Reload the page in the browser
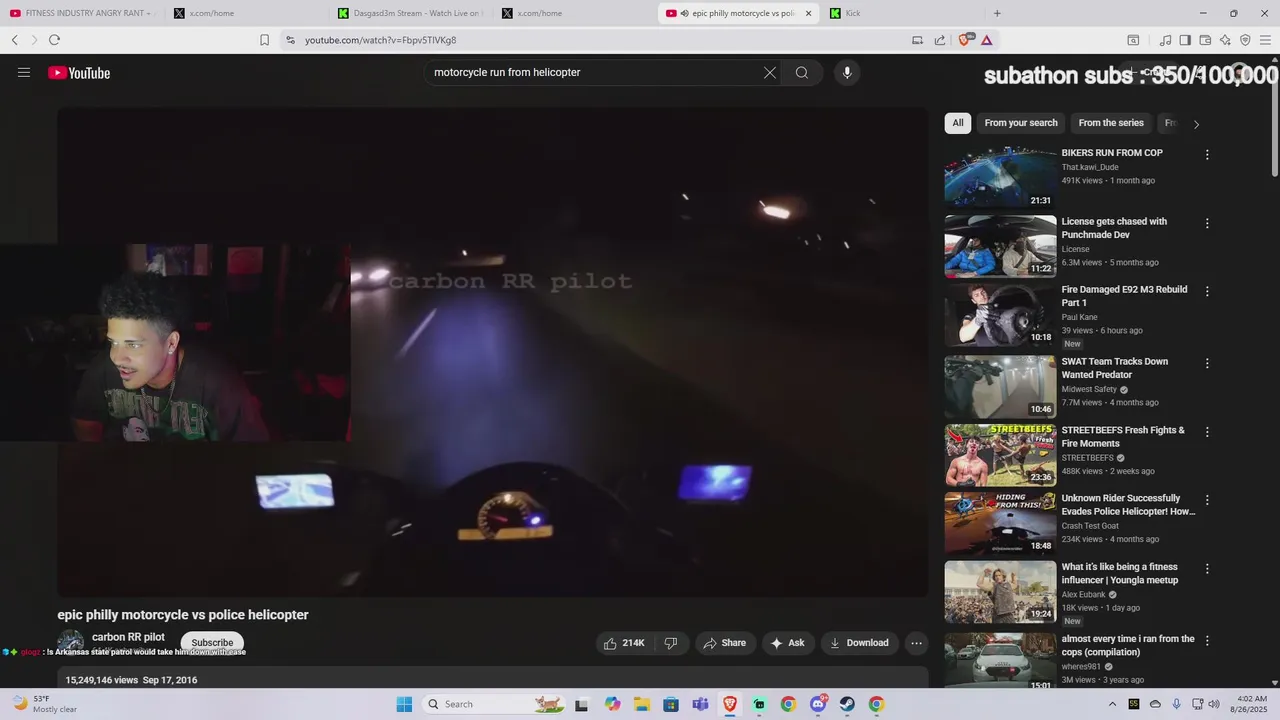 point(54,40)
